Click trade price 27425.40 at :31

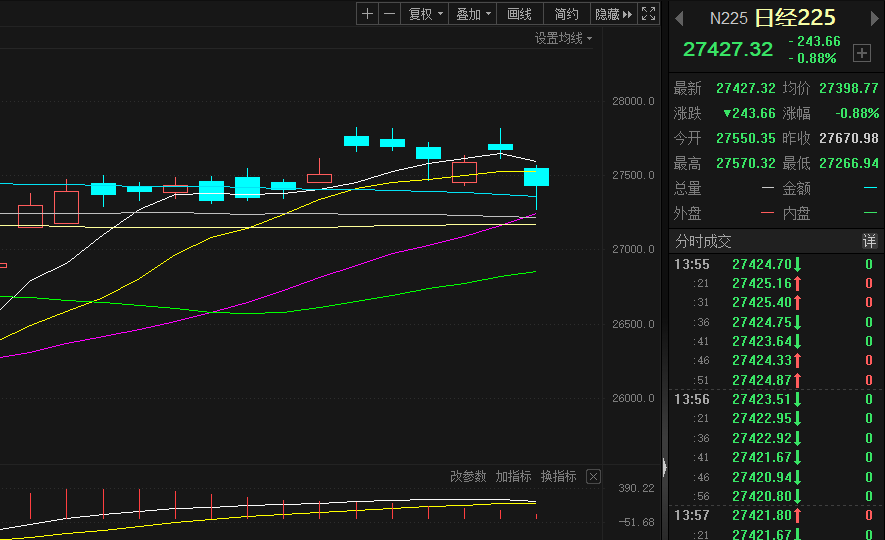[x=762, y=302]
